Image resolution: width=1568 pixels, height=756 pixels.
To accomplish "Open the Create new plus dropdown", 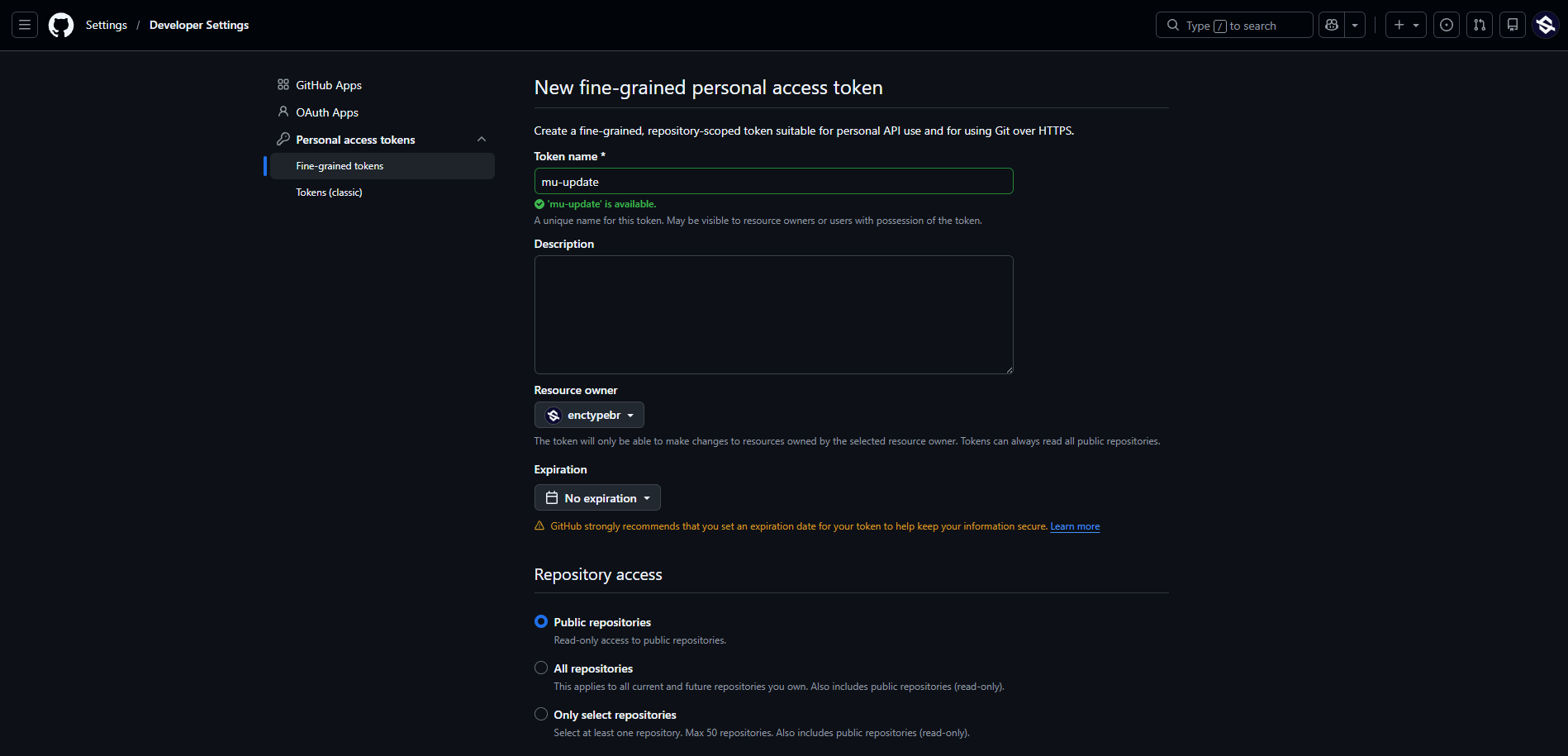I will point(1406,25).
